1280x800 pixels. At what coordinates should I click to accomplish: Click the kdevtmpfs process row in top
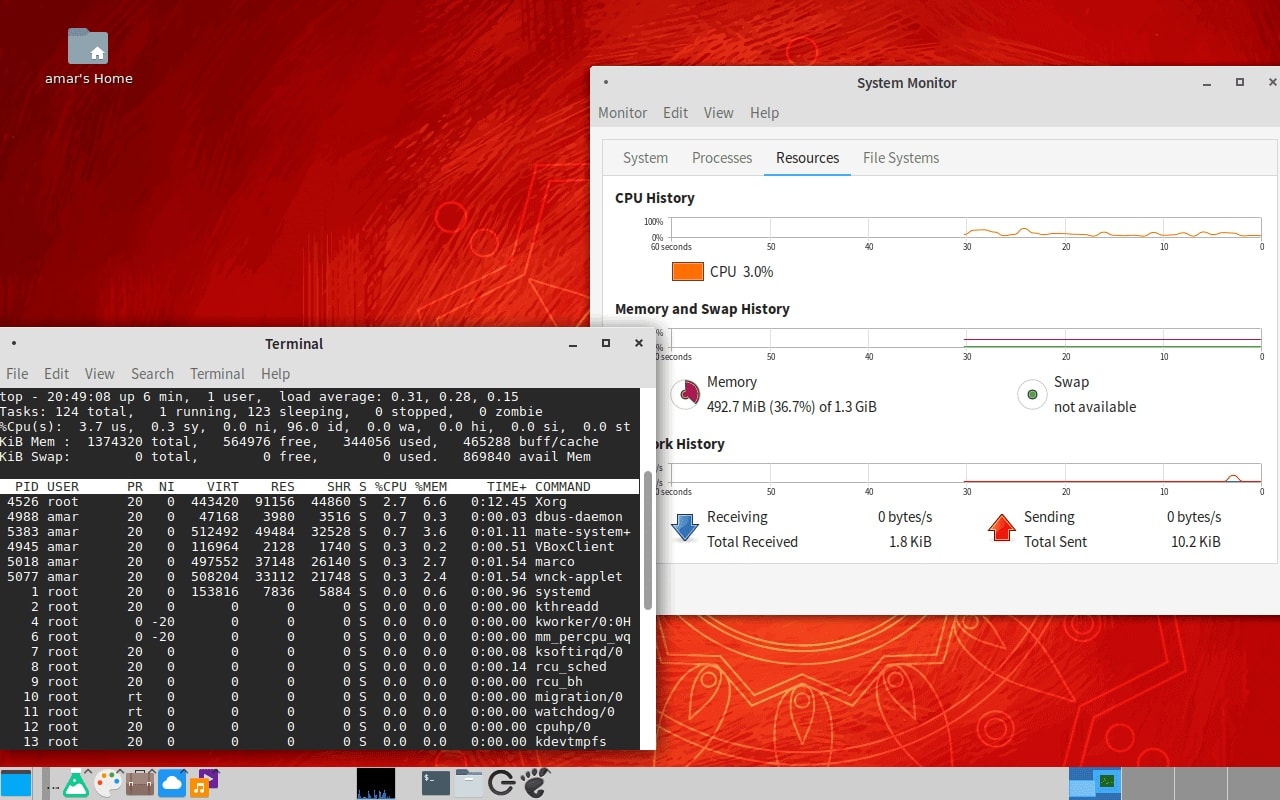click(x=320, y=742)
